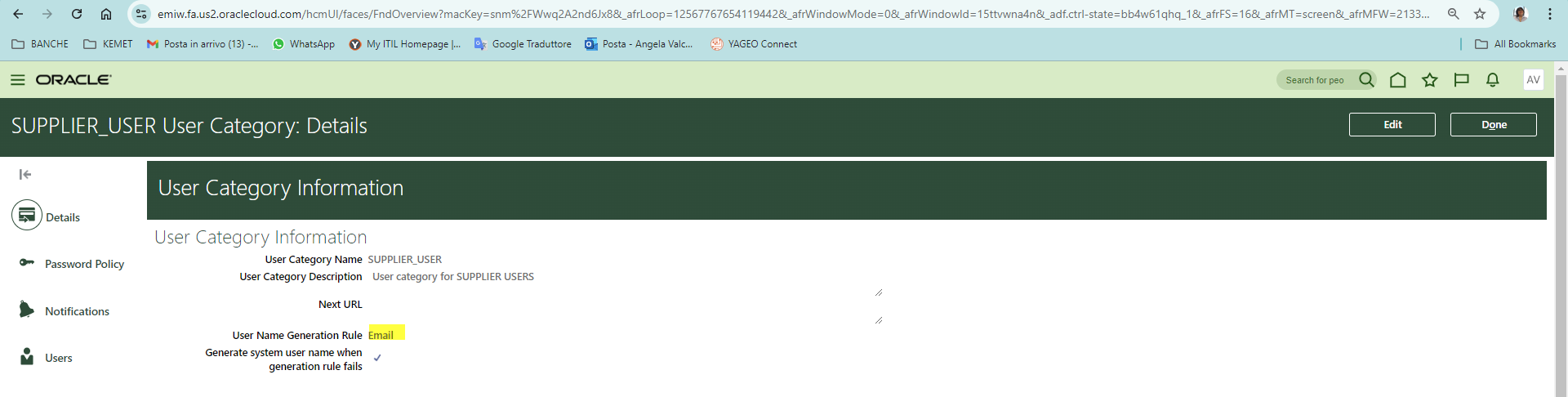The height and width of the screenshot is (397, 1568).
Task: Click the User Category Information section heading
Action: (x=261, y=237)
